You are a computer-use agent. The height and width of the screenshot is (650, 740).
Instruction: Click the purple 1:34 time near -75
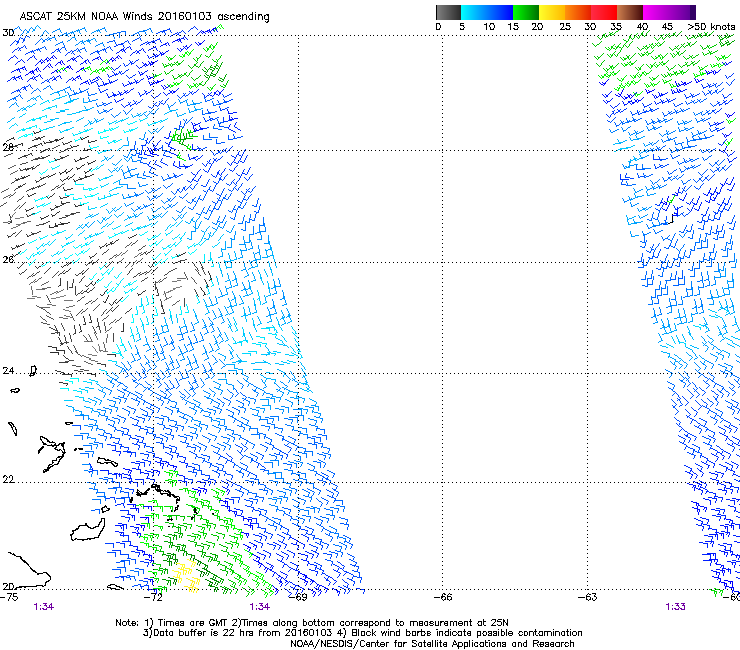44,607
